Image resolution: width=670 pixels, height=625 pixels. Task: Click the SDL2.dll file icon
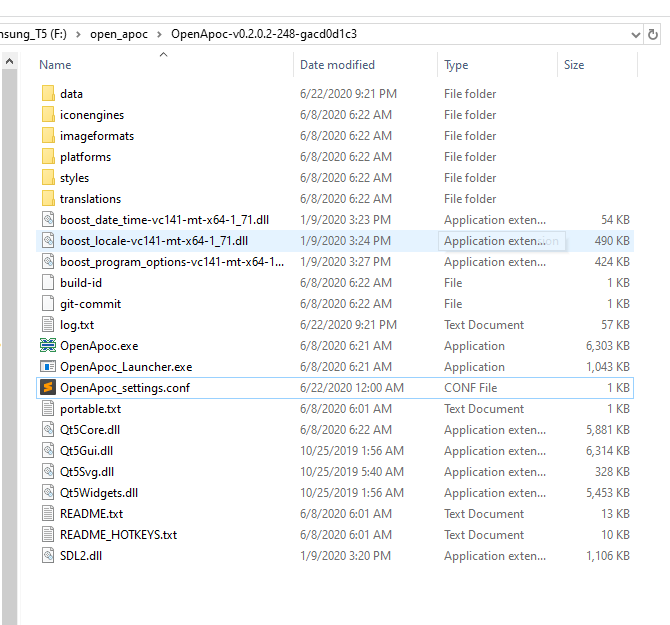pos(48,555)
